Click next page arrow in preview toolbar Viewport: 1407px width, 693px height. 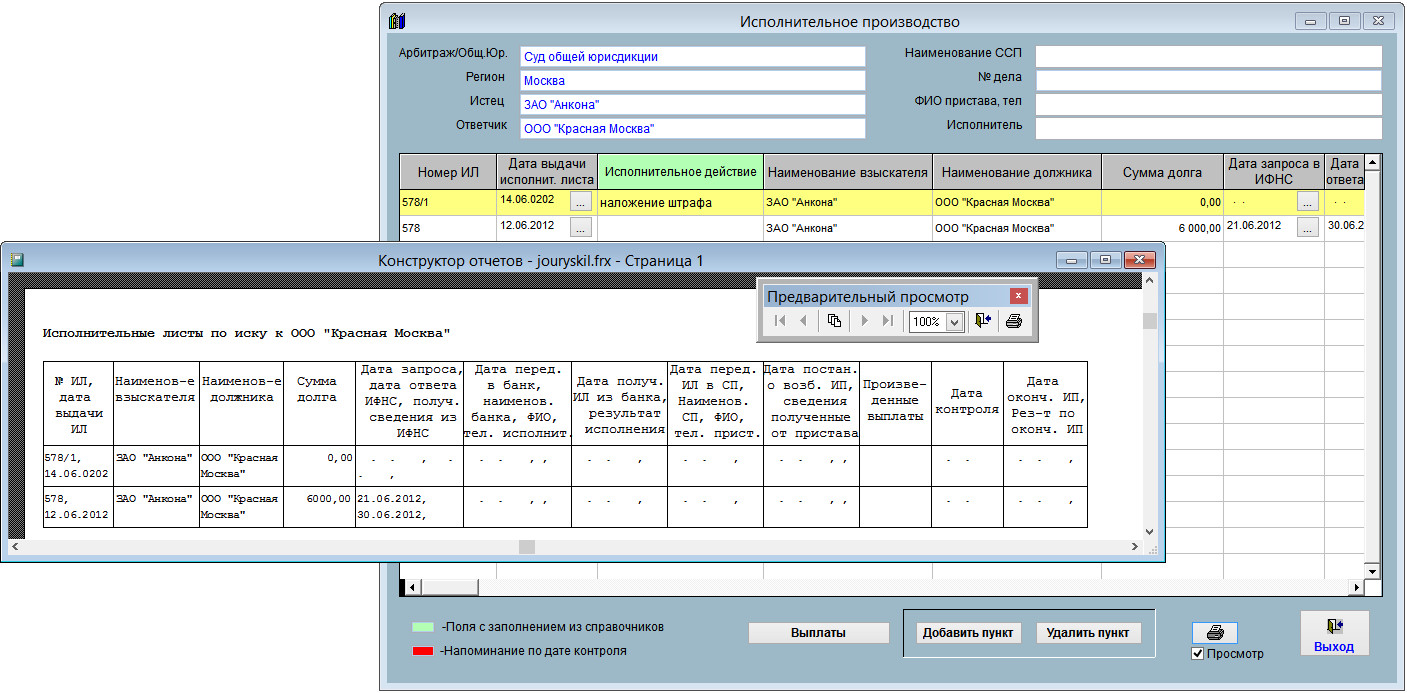click(864, 322)
